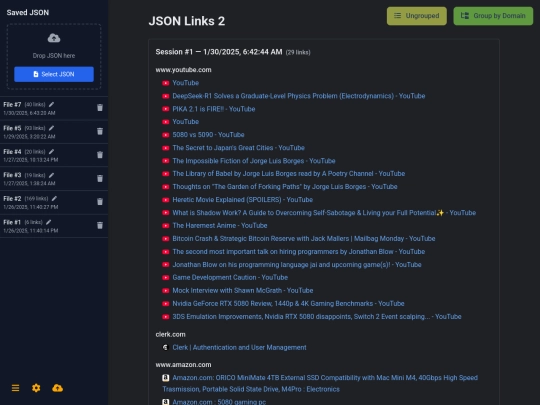This screenshot has width=540, height=405.
Task: Open Garden of Forking Paths link
Action: 285,187
